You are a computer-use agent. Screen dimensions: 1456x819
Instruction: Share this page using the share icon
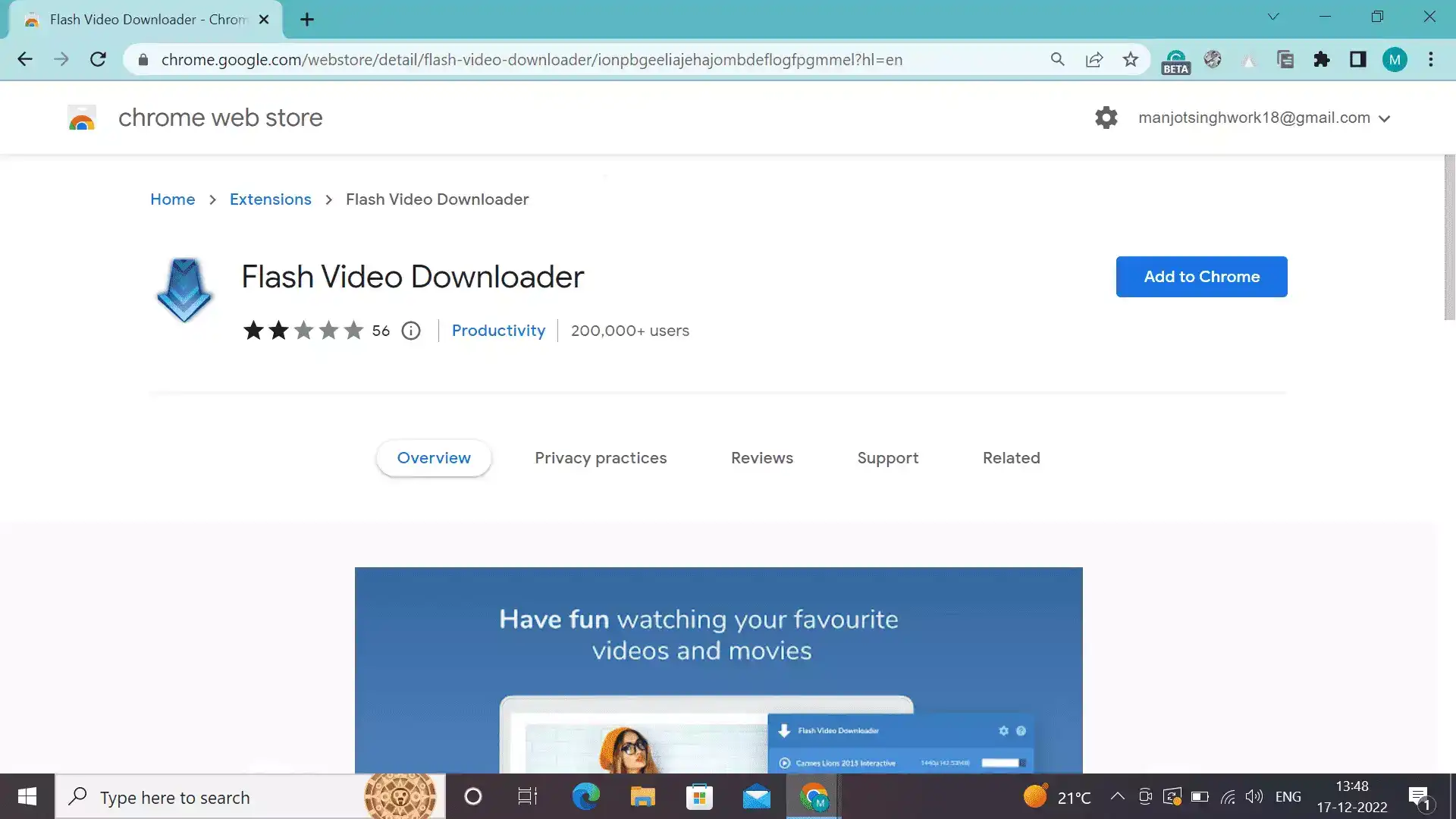tap(1094, 59)
